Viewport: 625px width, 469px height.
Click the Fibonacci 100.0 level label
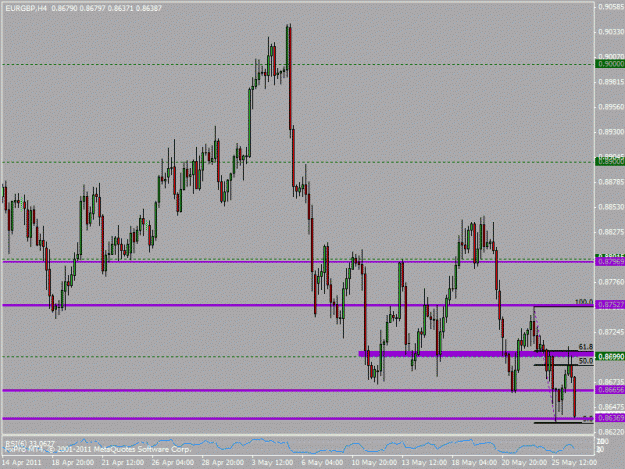click(x=584, y=302)
